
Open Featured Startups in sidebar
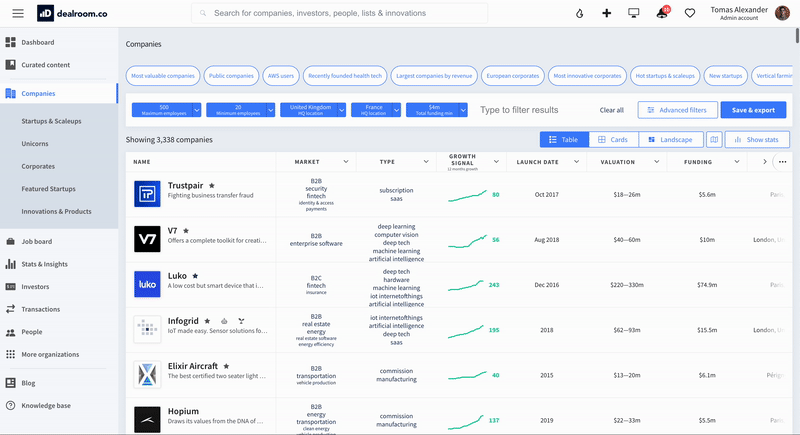pos(48,189)
